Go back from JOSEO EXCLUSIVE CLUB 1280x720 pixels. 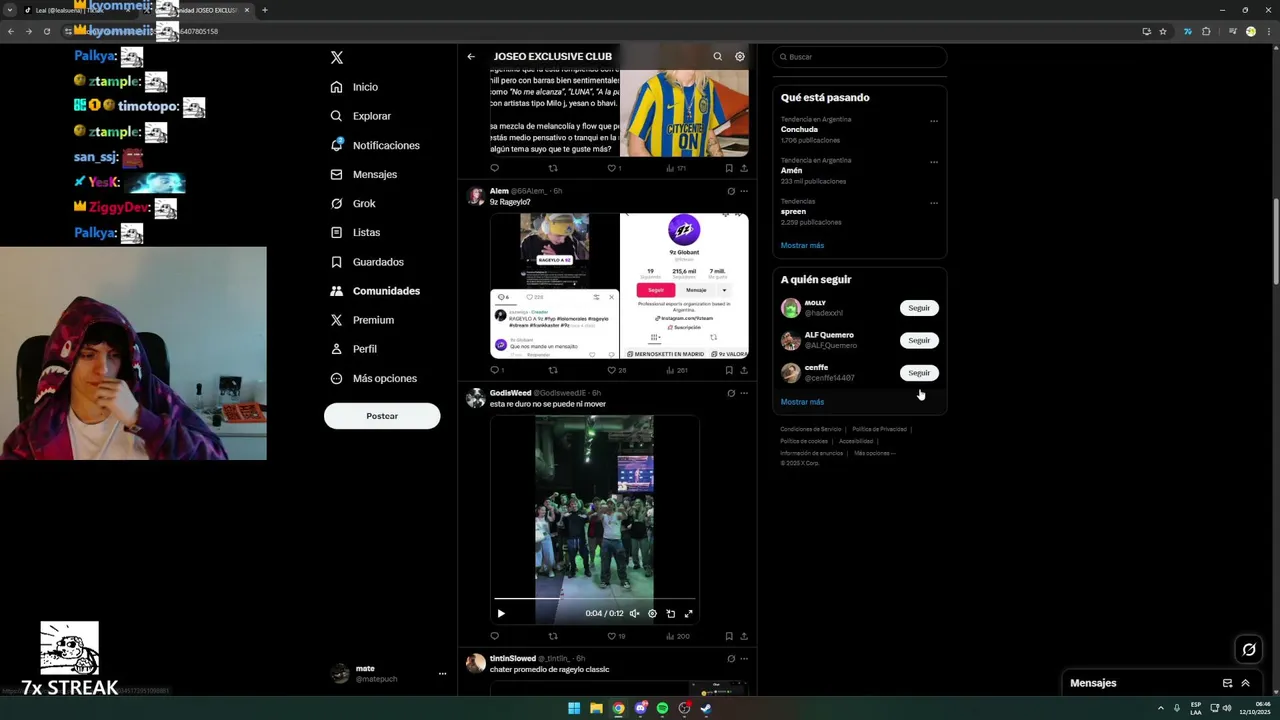pos(471,57)
